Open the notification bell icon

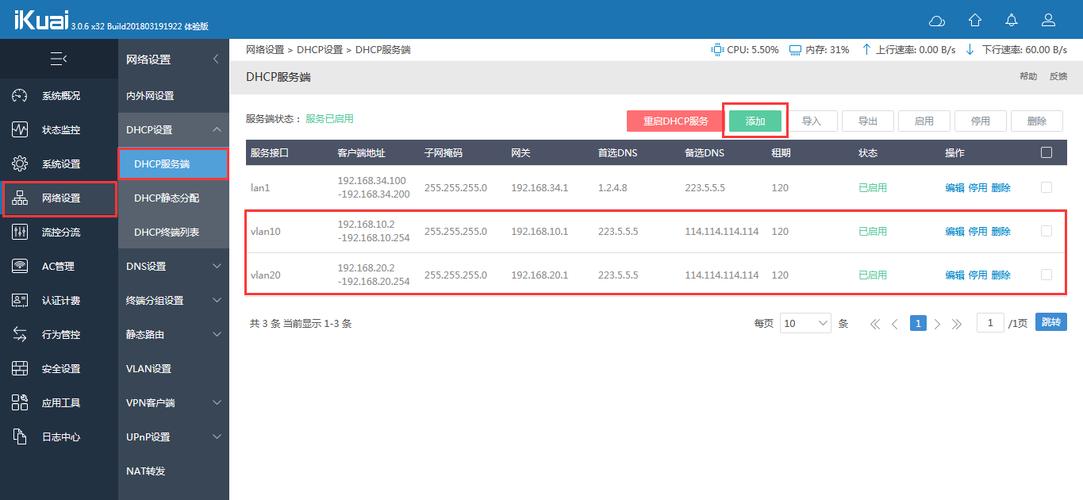click(x=1012, y=20)
